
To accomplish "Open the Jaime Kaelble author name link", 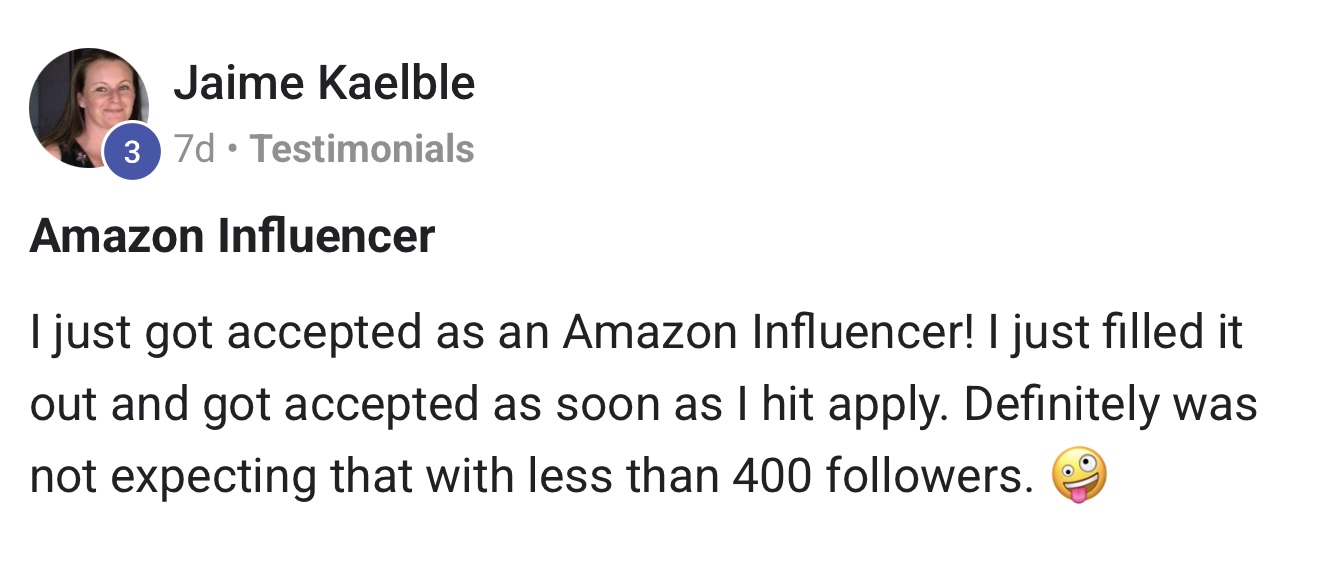I will point(324,82).
